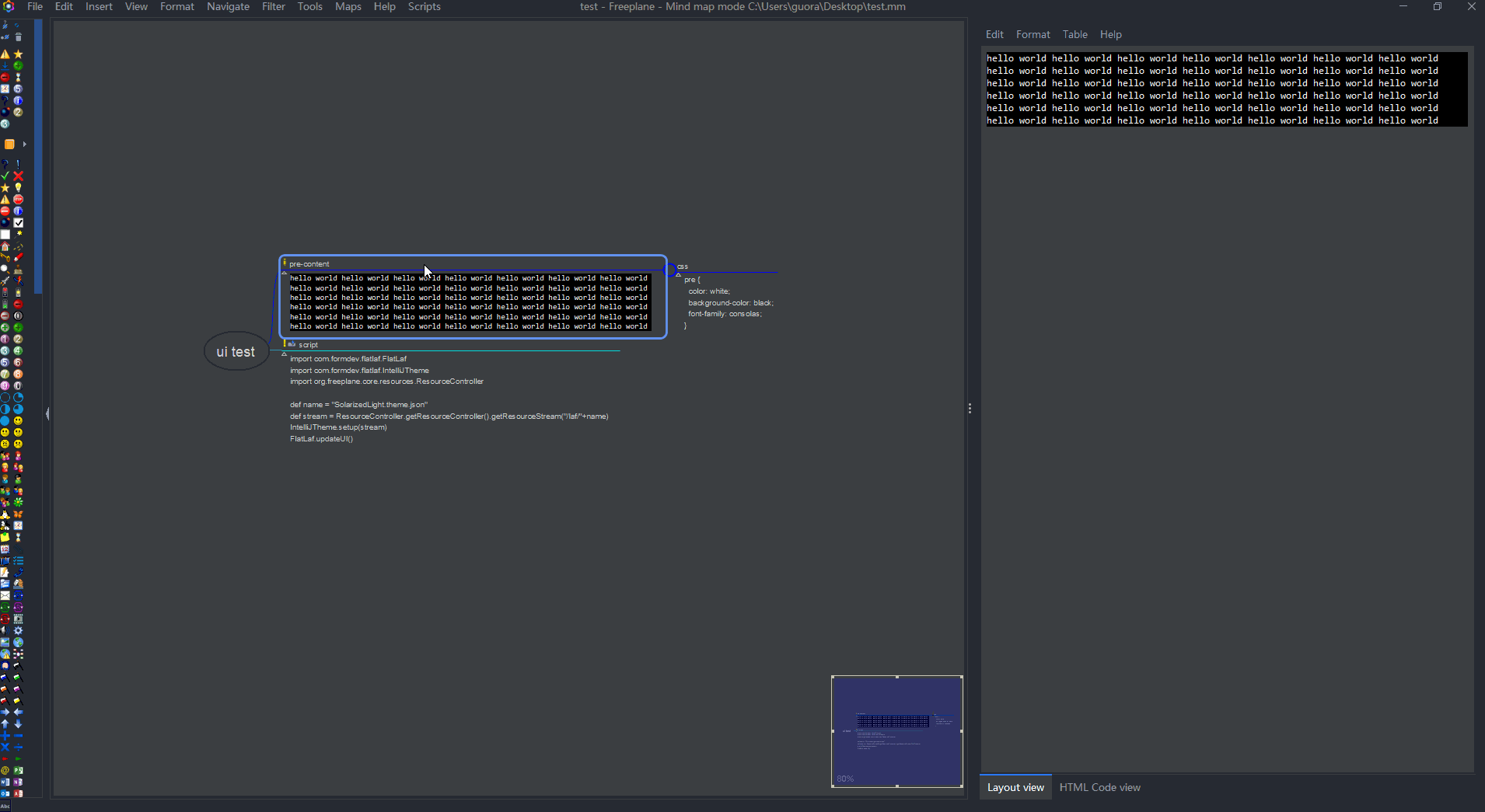Select the question mark help icon

pyautogui.click(x=5, y=162)
